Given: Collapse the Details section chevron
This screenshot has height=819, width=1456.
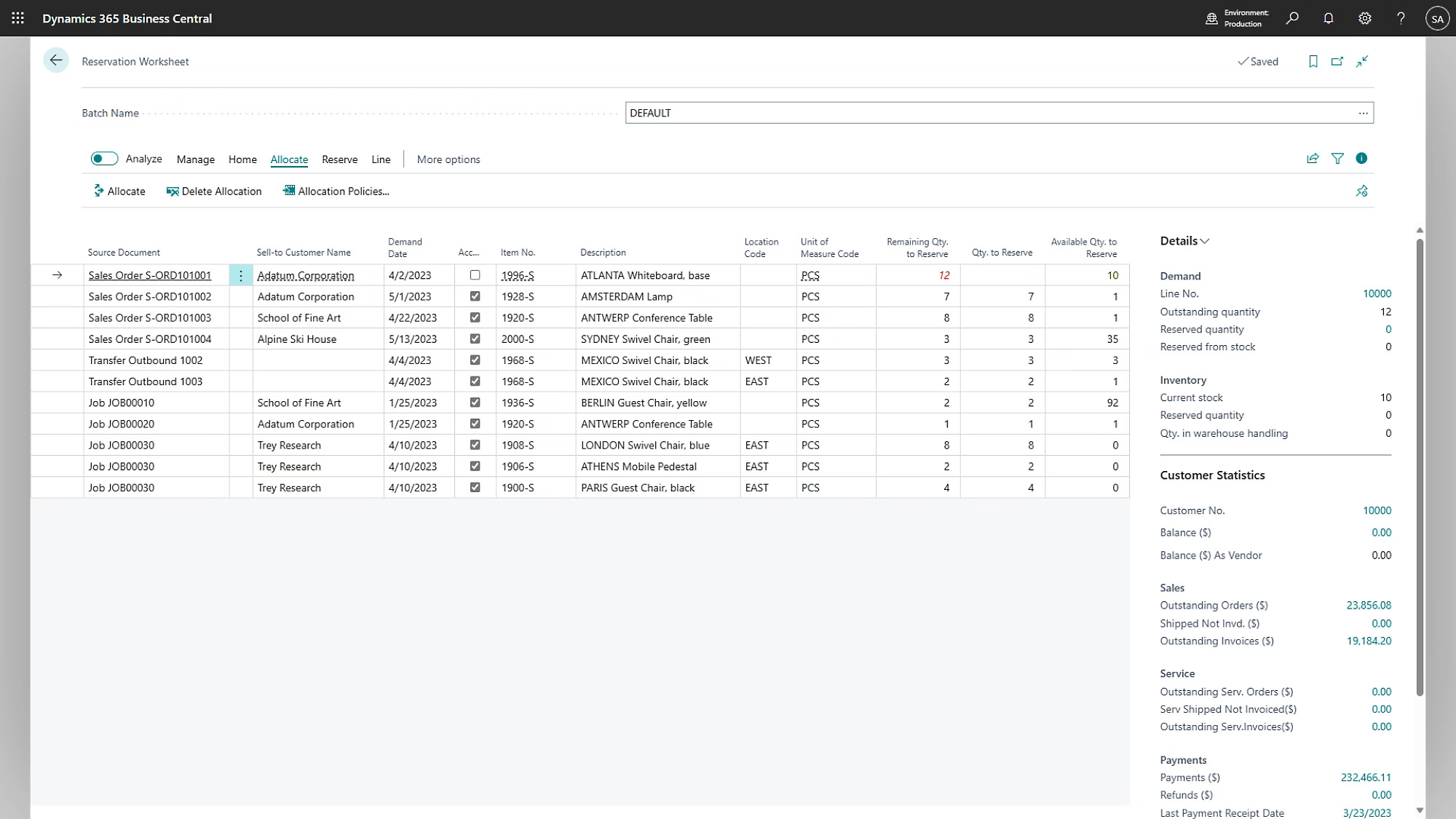Looking at the screenshot, I should pyautogui.click(x=1205, y=240).
